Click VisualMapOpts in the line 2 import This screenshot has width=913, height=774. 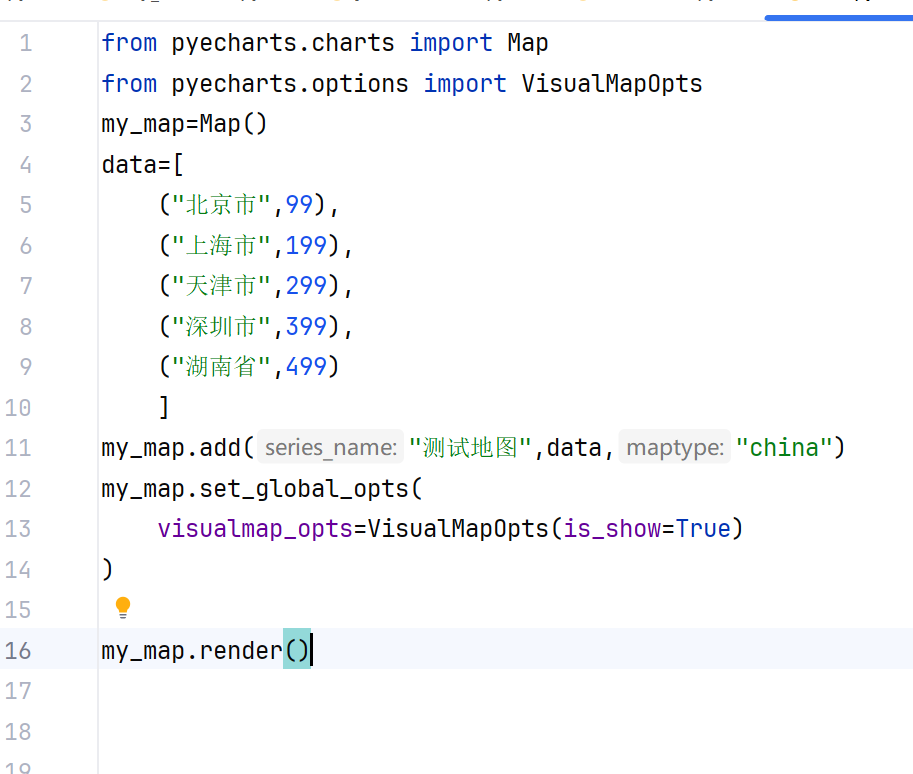(x=612, y=84)
